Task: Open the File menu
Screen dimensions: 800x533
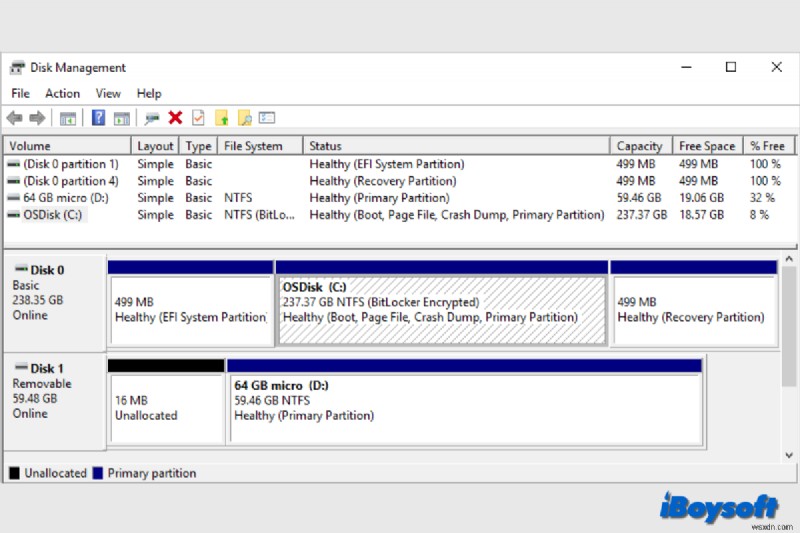Action: pos(20,93)
